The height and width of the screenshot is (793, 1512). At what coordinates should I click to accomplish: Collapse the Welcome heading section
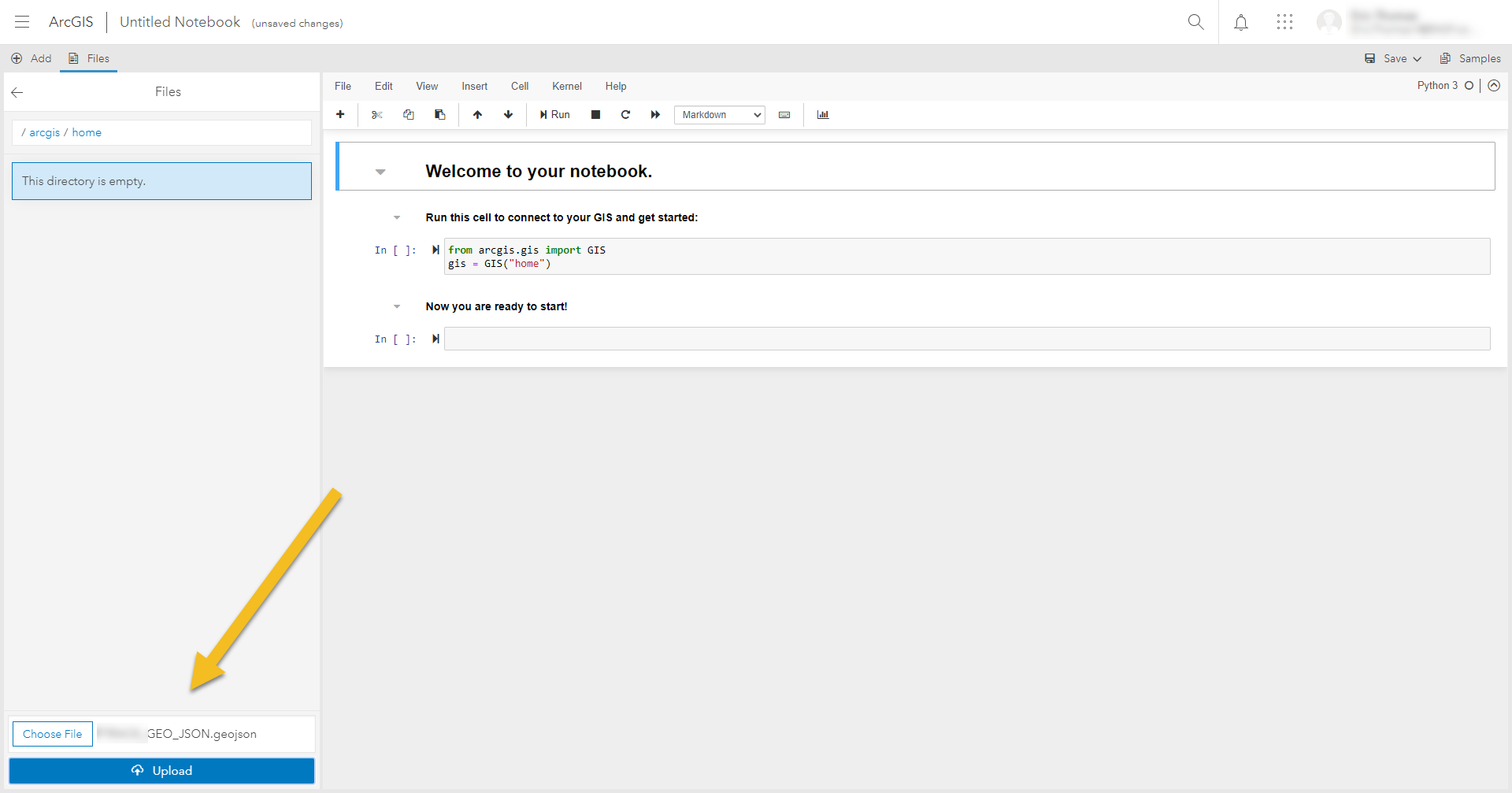point(380,172)
